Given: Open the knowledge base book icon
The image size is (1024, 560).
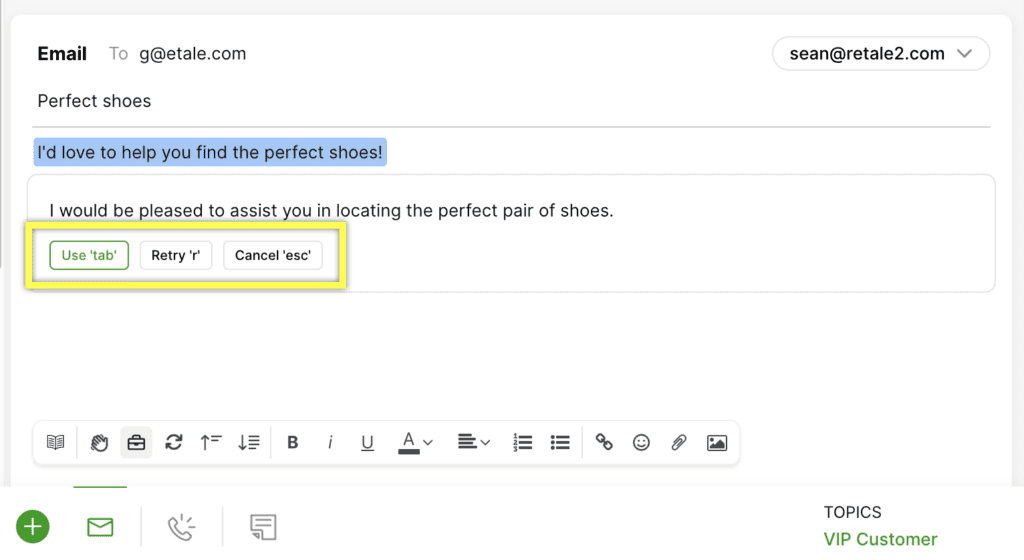Looking at the screenshot, I should (x=56, y=443).
